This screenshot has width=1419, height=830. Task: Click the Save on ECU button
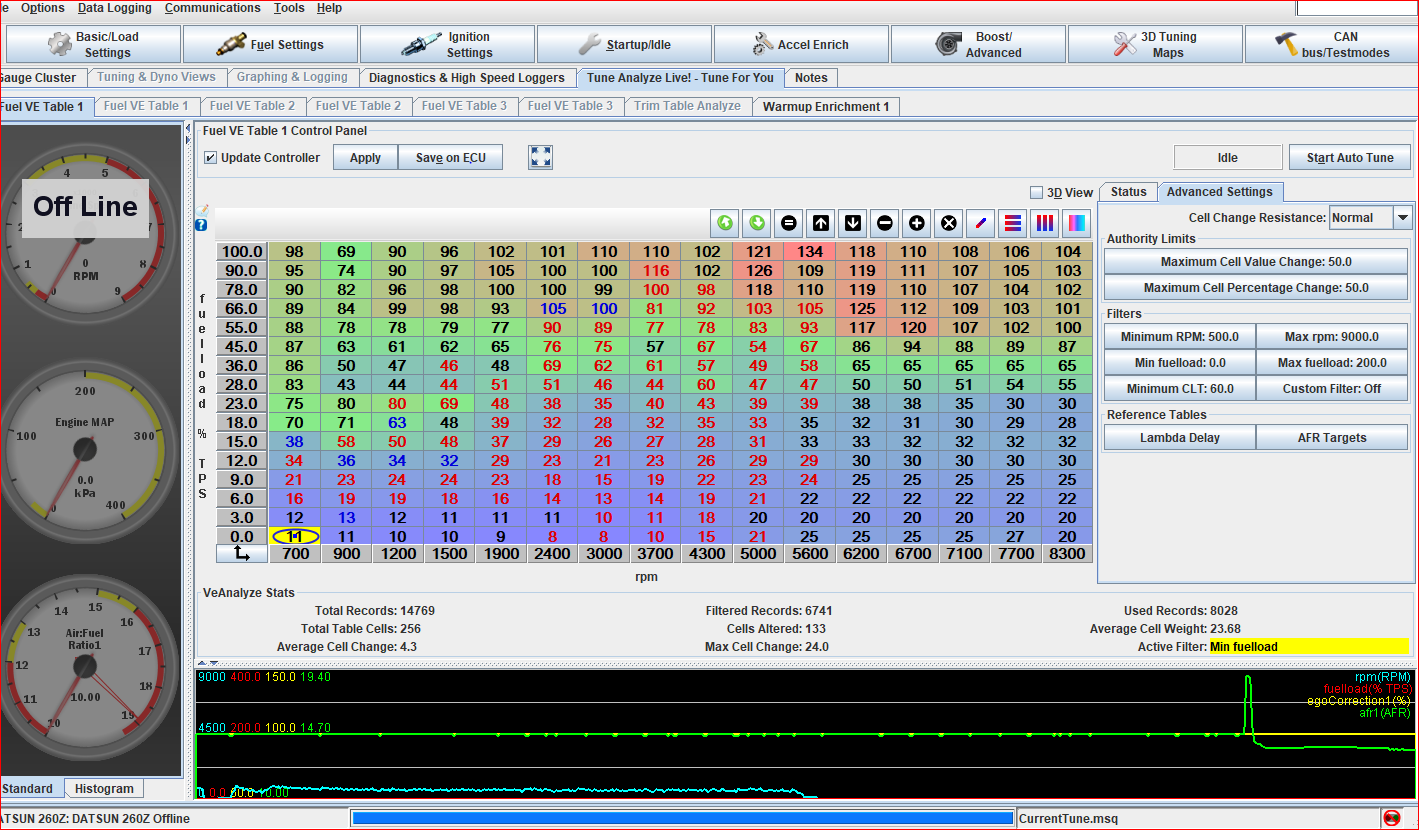pyautogui.click(x=450, y=158)
